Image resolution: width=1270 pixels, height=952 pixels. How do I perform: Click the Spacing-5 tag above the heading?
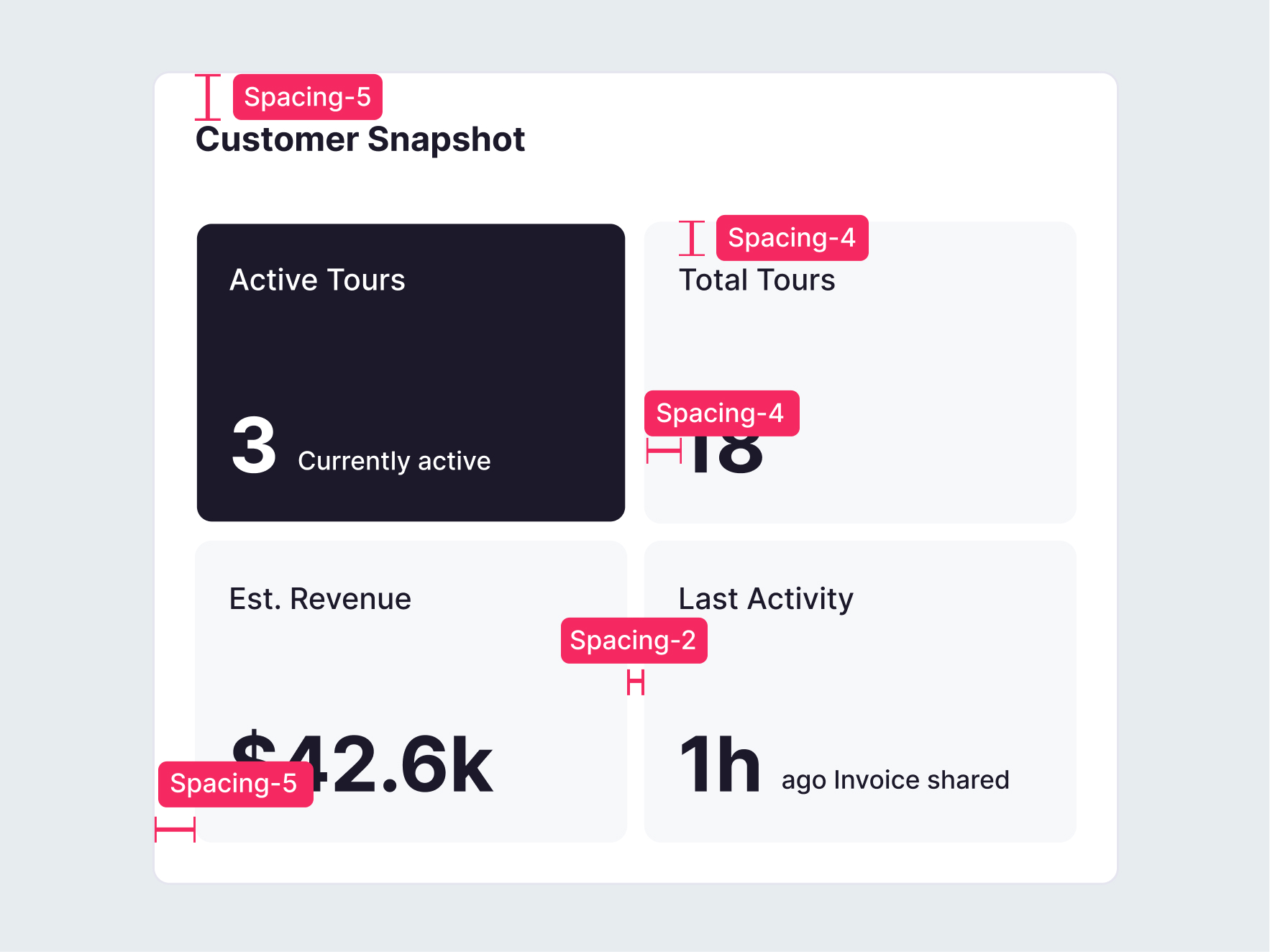click(308, 97)
